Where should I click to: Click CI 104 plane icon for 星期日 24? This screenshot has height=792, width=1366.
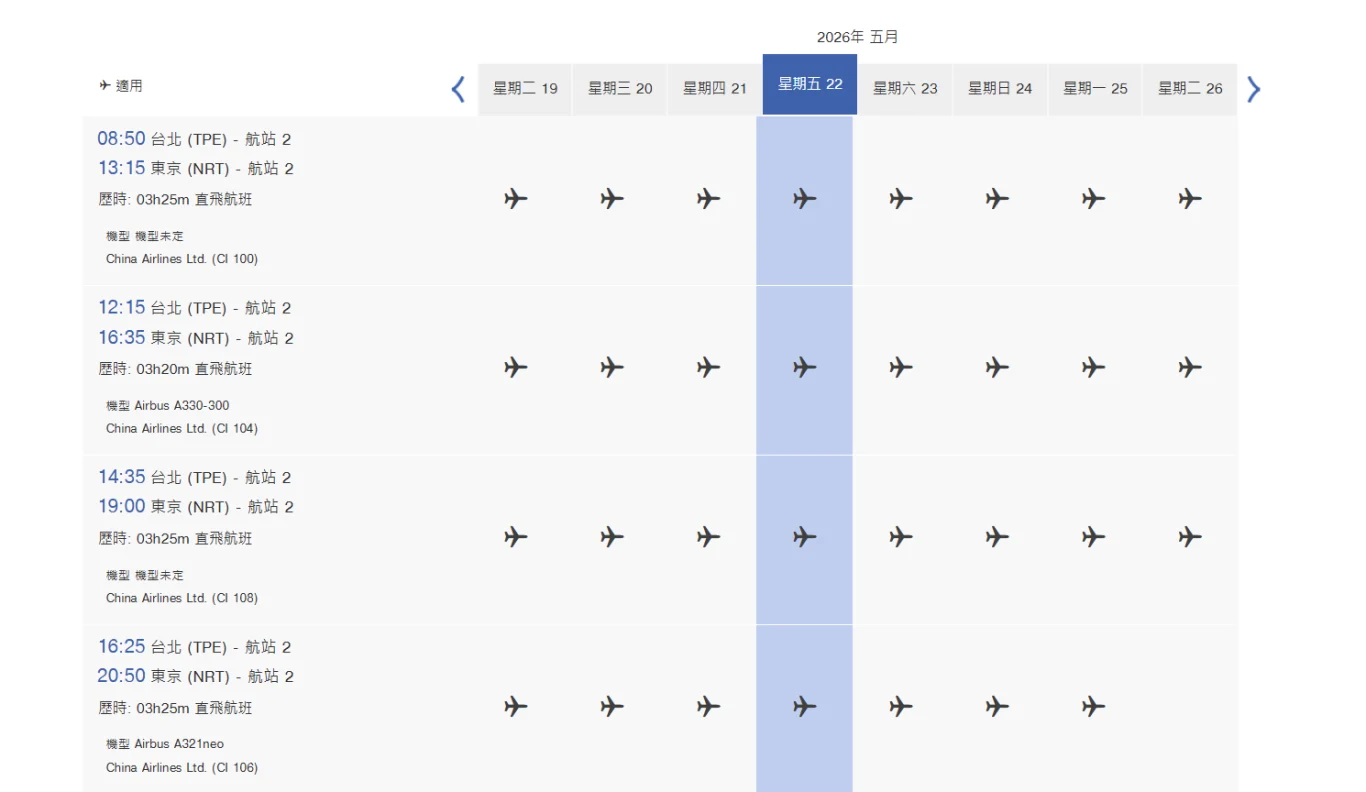point(997,368)
